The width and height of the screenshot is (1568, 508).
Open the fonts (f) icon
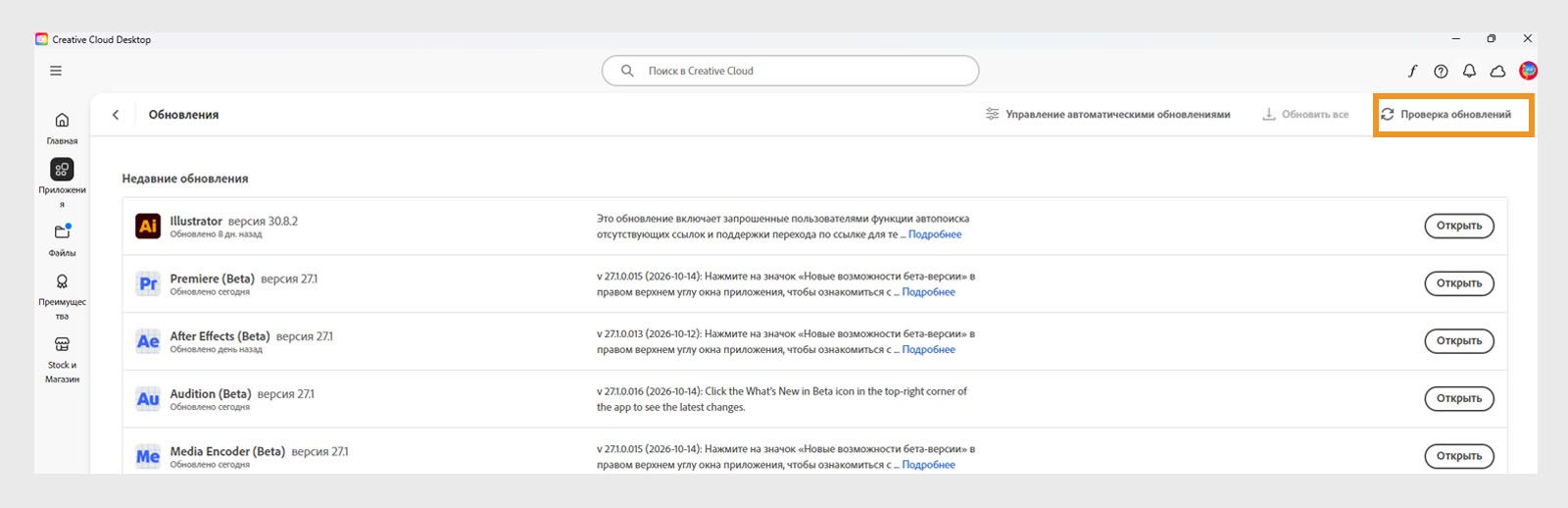[x=1412, y=71]
